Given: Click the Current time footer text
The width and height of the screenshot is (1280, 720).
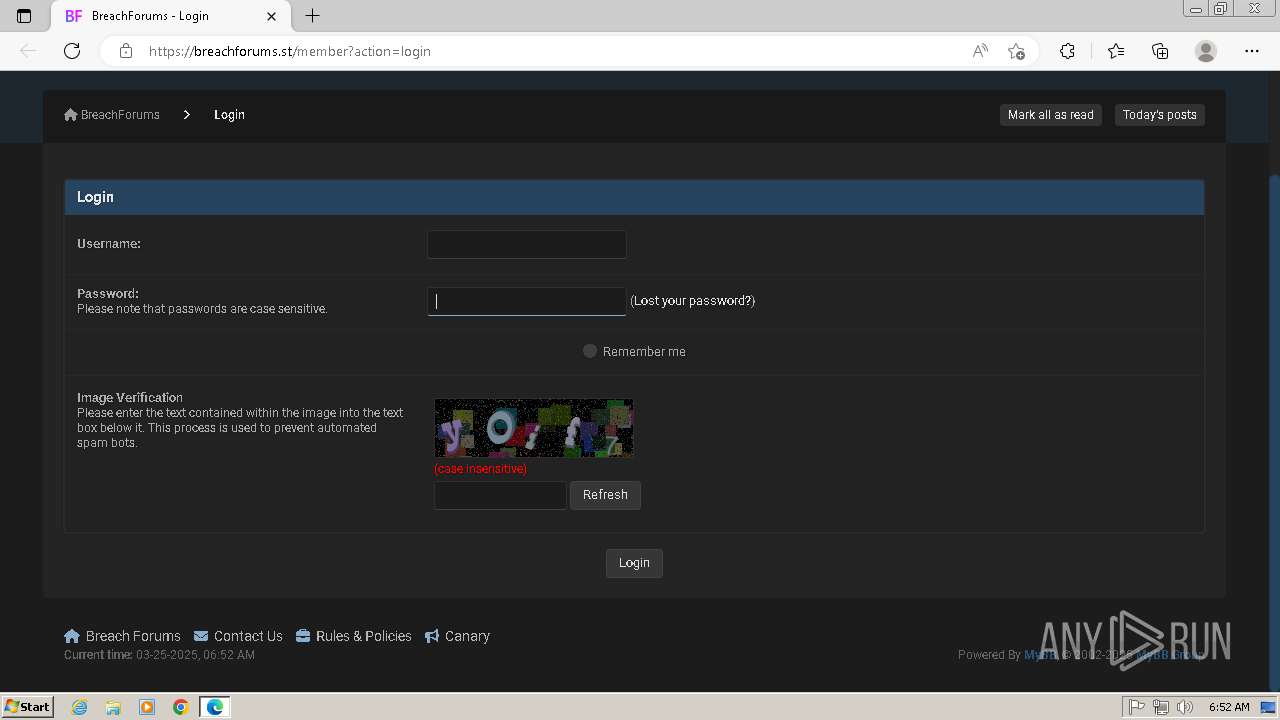Looking at the screenshot, I should click(x=159, y=655).
